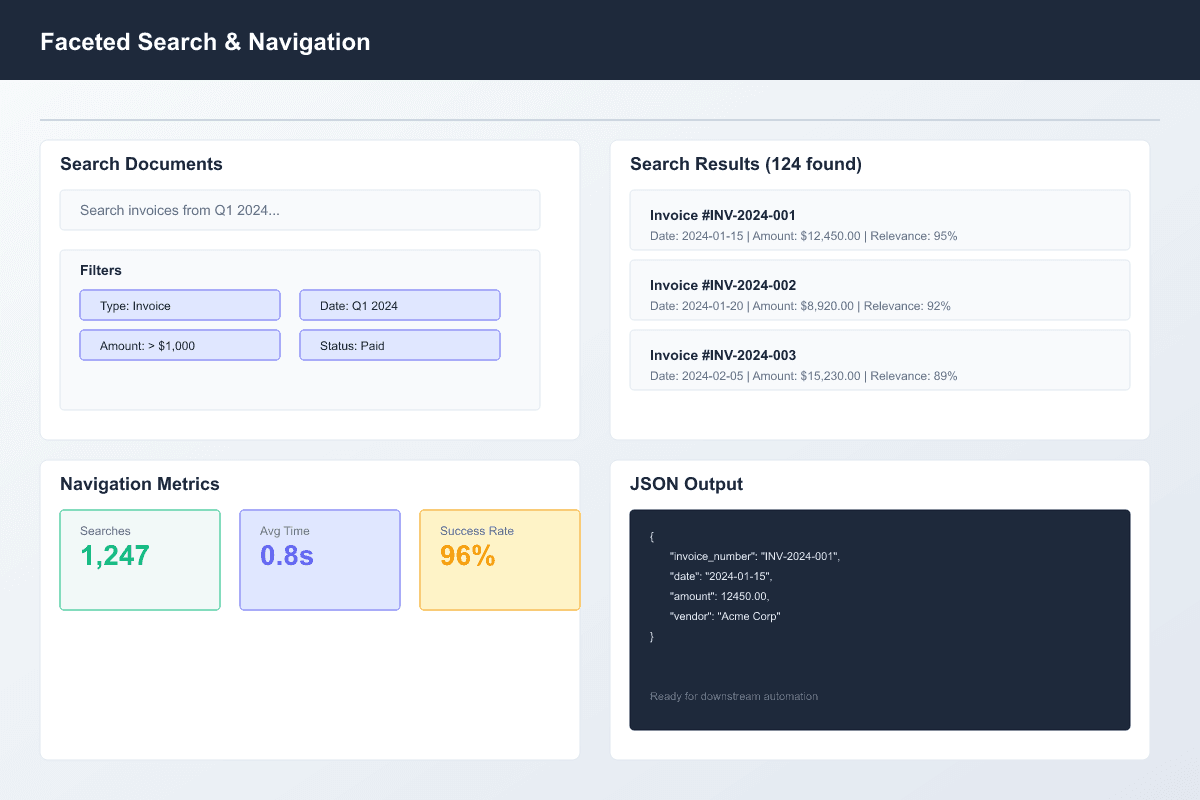Select the Avg Time metric card
Screen dimensions: 1200x800
320,560
